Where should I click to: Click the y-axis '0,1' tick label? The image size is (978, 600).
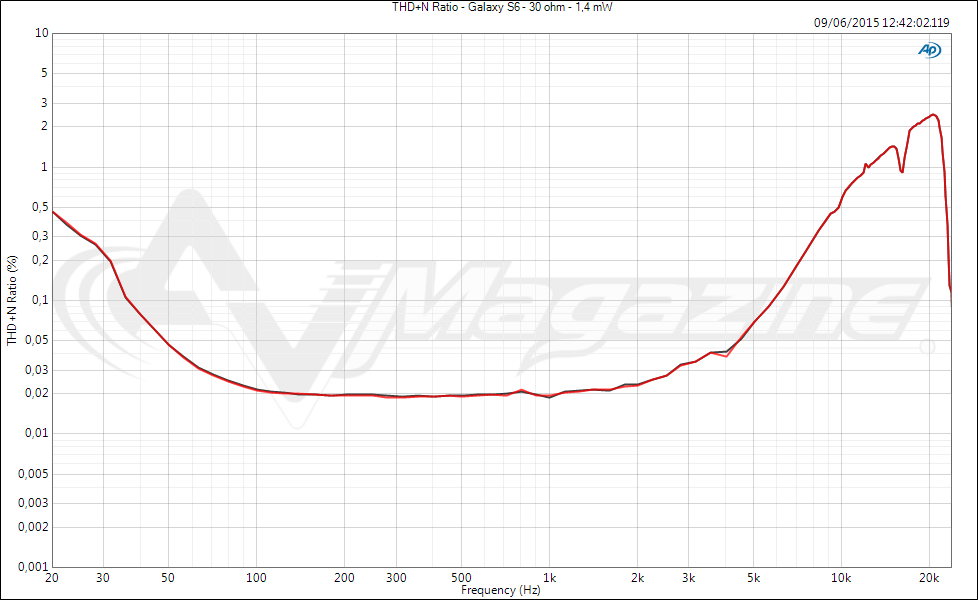pyautogui.click(x=40, y=300)
